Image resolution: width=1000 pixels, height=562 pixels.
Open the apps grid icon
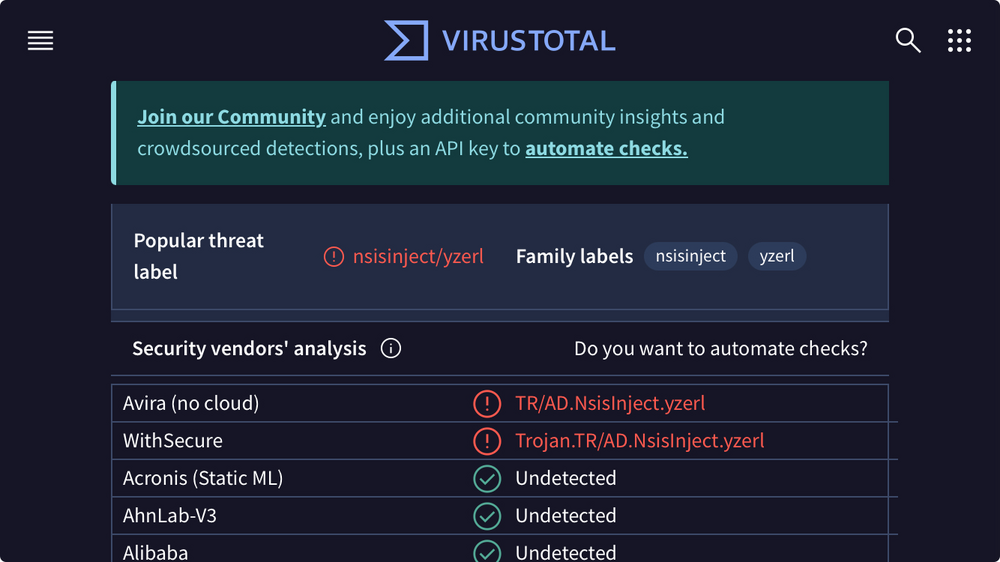coord(959,40)
